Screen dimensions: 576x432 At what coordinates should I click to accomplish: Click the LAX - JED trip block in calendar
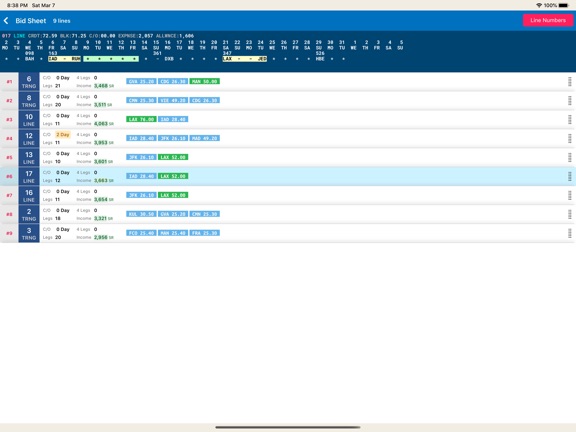245,59
